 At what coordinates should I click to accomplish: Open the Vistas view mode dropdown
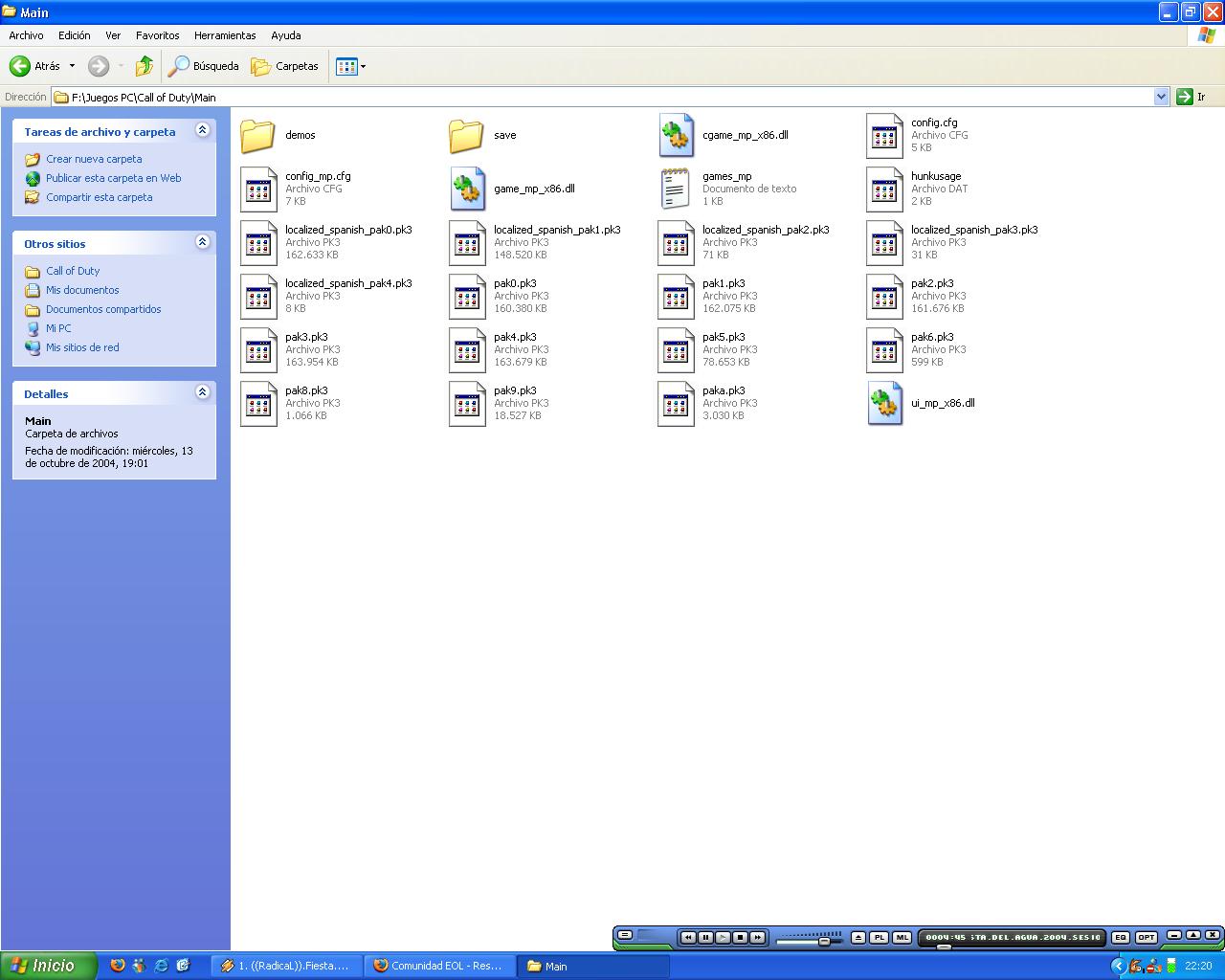pyautogui.click(x=351, y=66)
